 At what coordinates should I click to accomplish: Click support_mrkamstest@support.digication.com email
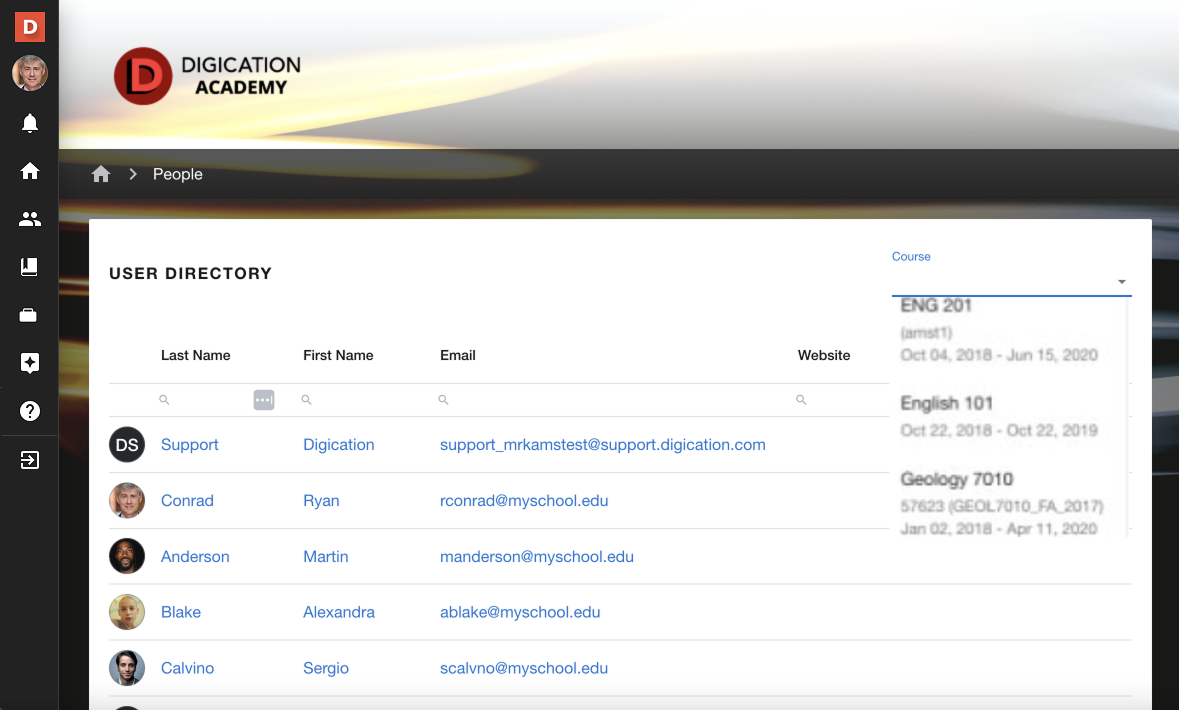(x=602, y=445)
